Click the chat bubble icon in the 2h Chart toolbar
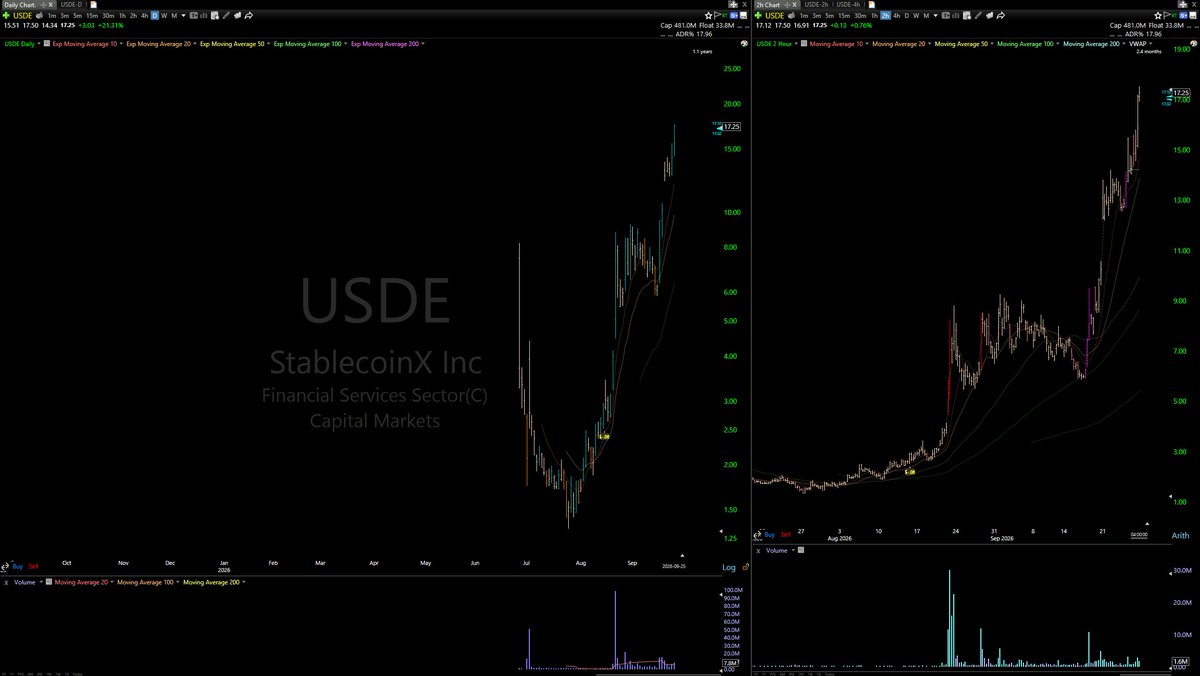1200x676 pixels. (989, 16)
